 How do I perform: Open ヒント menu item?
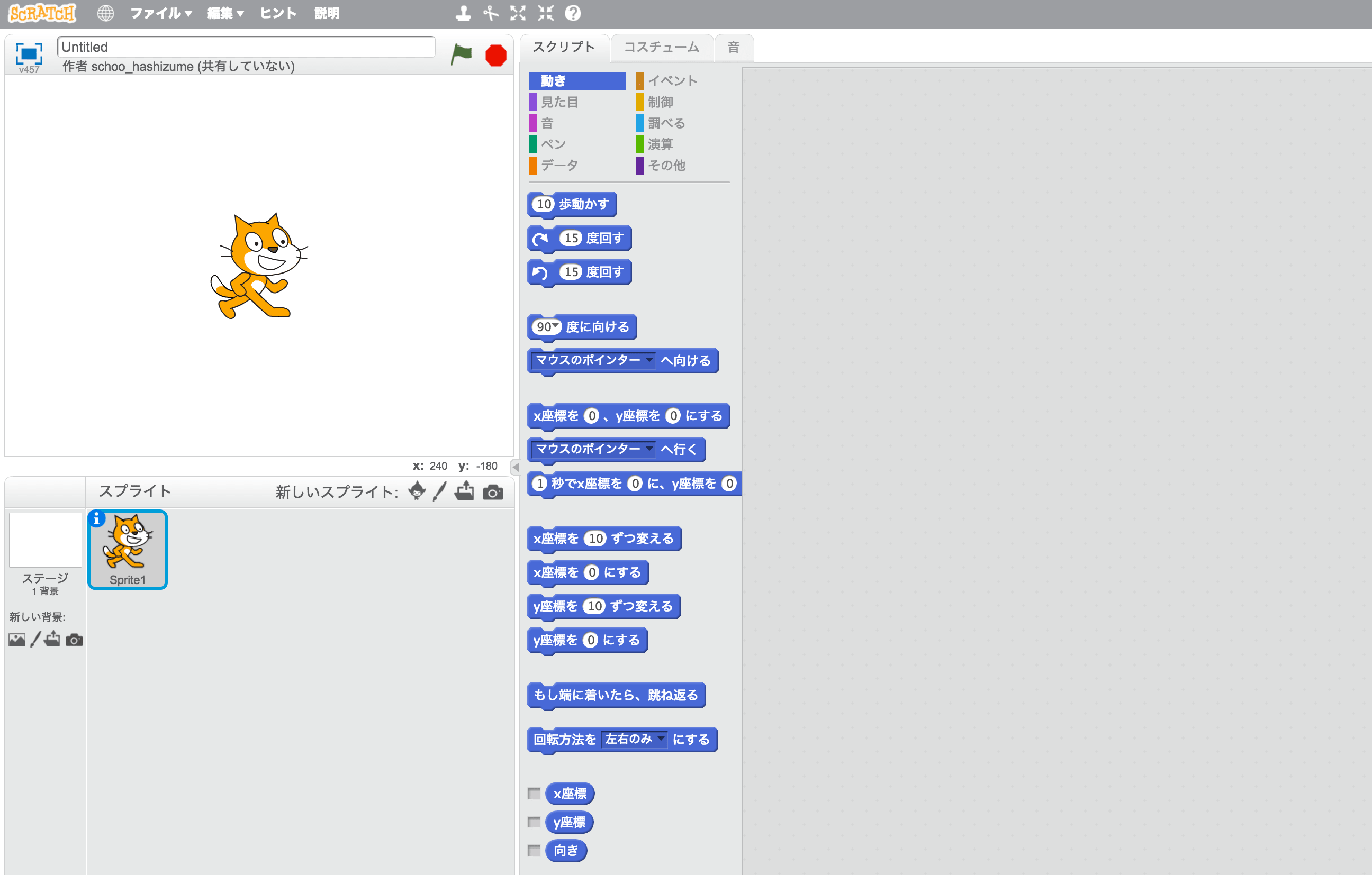click(x=278, y=13)
